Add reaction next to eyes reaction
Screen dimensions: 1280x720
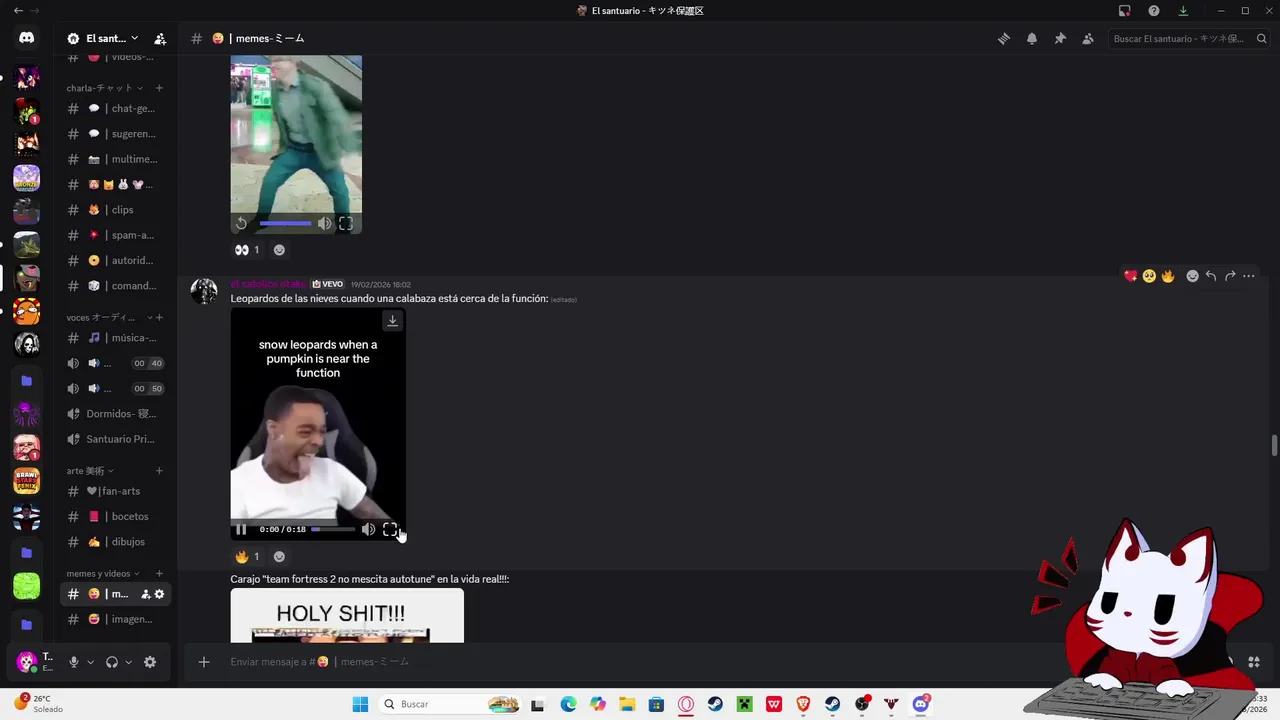point(279,250)
